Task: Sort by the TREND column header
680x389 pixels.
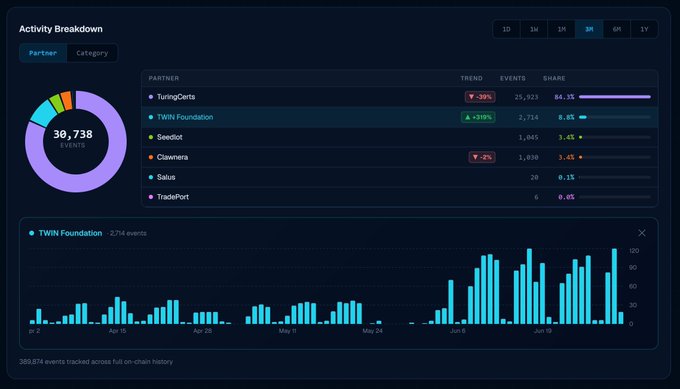Action: click(x=471, y=78)
